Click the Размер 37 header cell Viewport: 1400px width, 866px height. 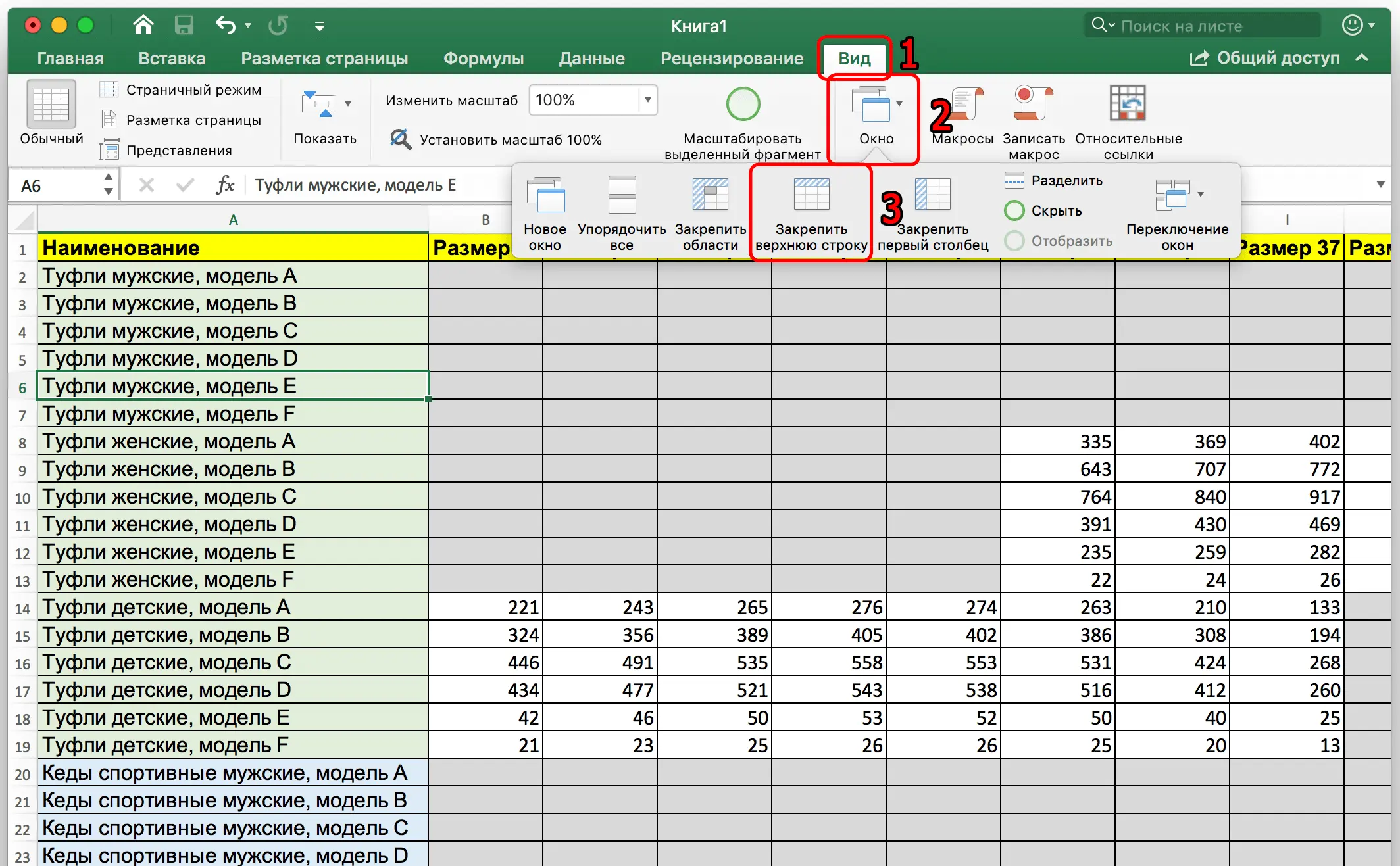1287,248
